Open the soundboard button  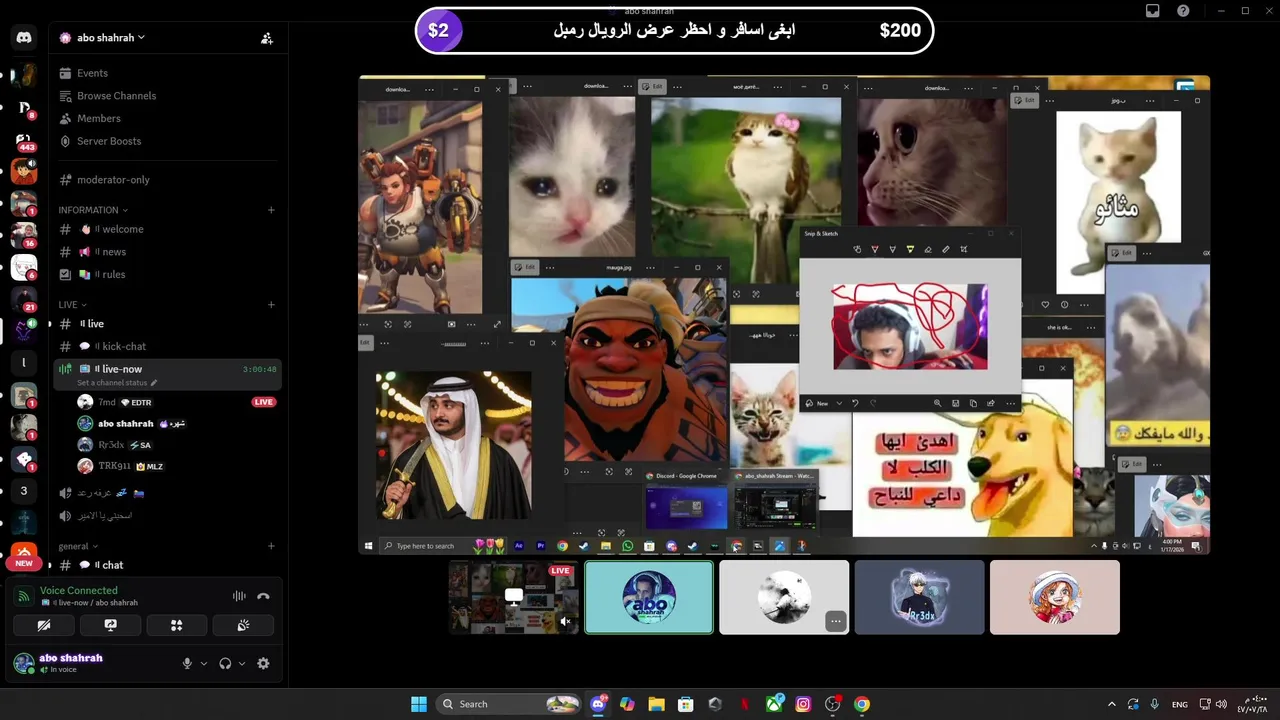[x=243, y=625]
